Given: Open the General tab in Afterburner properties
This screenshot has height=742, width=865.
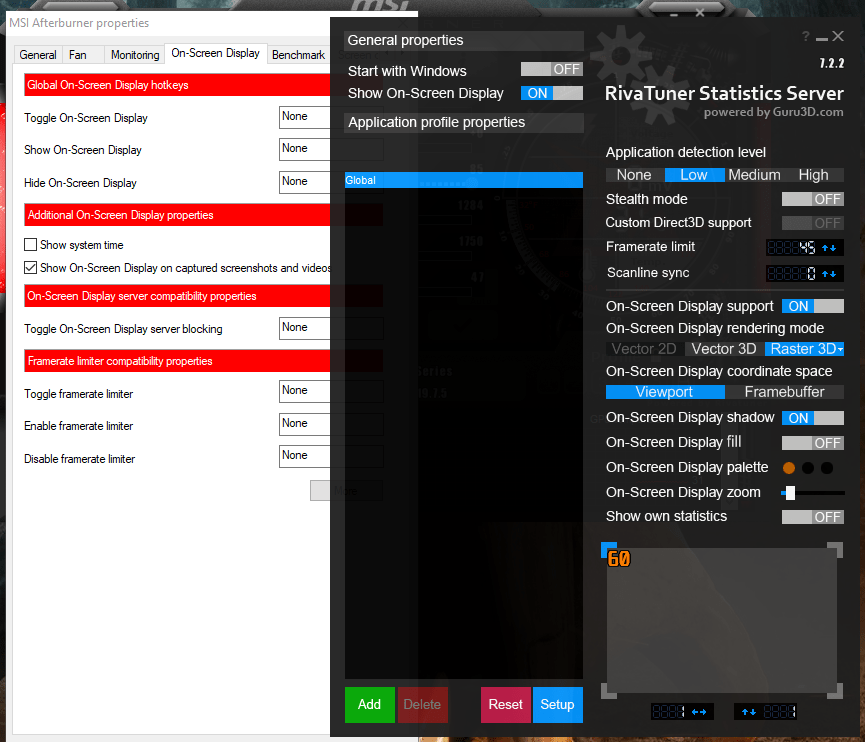Looking at the screenshot, I should click(38, 55).
